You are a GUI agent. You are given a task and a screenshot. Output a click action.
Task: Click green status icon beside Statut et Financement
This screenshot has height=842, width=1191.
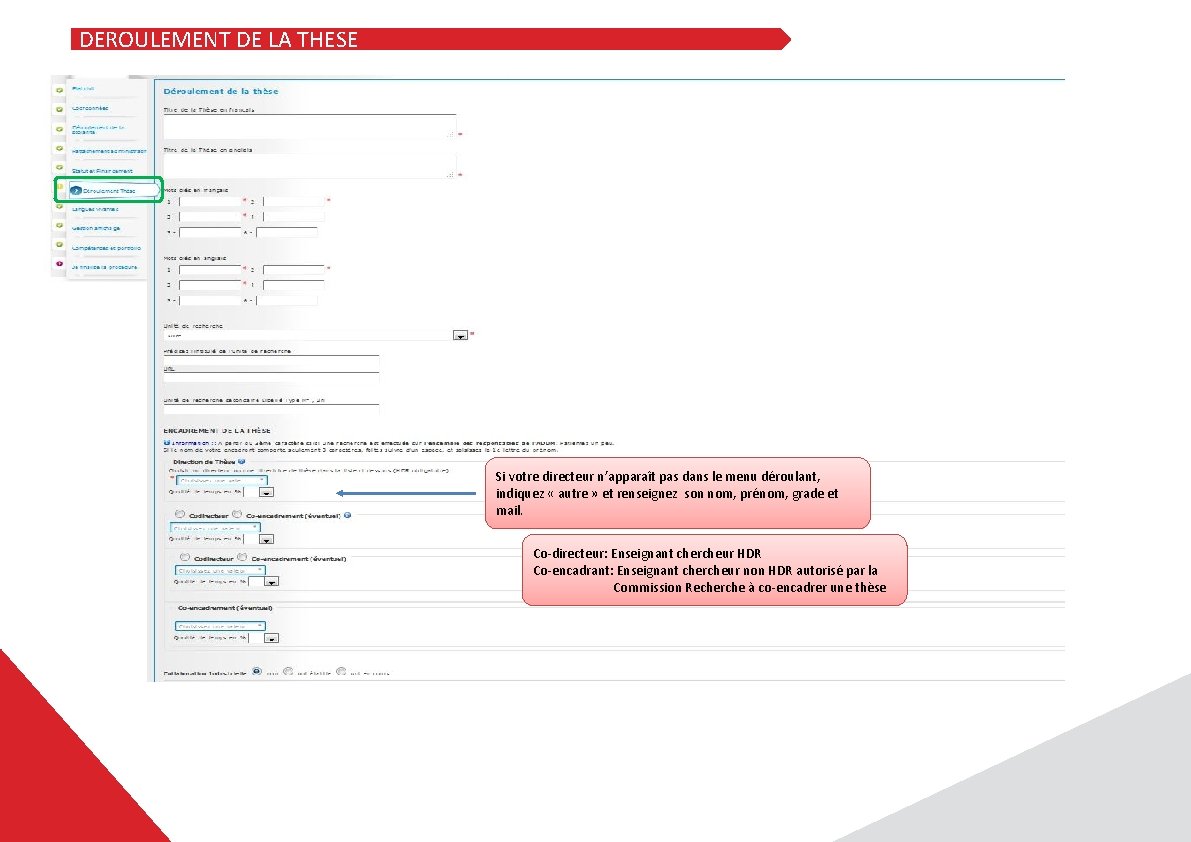[x=59, y=168]
